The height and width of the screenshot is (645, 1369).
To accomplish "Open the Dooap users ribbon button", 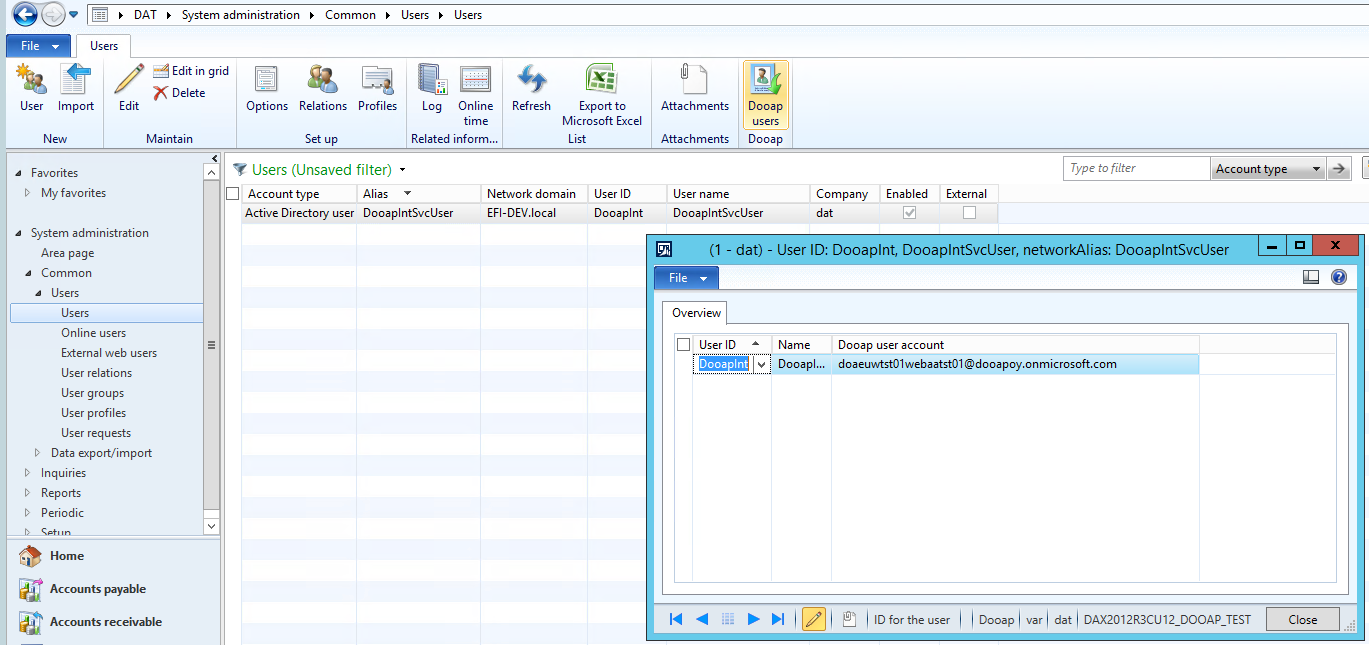I will [x=765, y=94].
